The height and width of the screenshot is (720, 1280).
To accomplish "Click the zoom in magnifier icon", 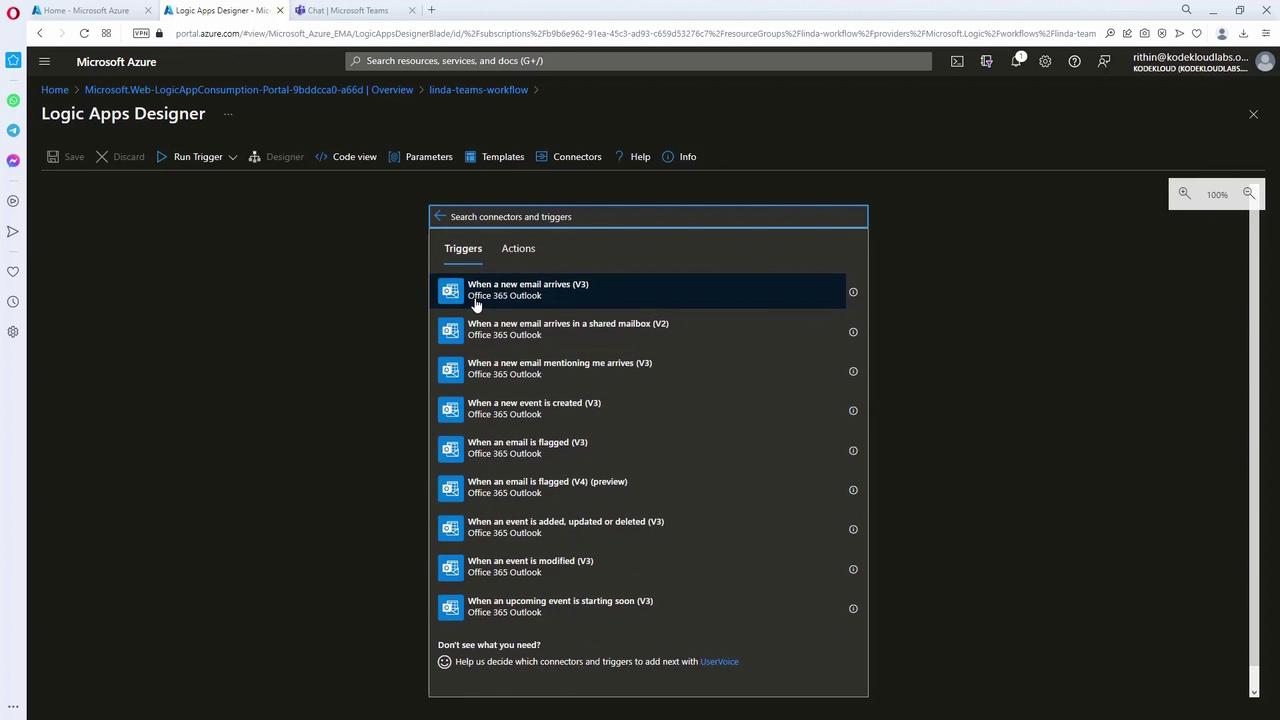I will 1184,194.
